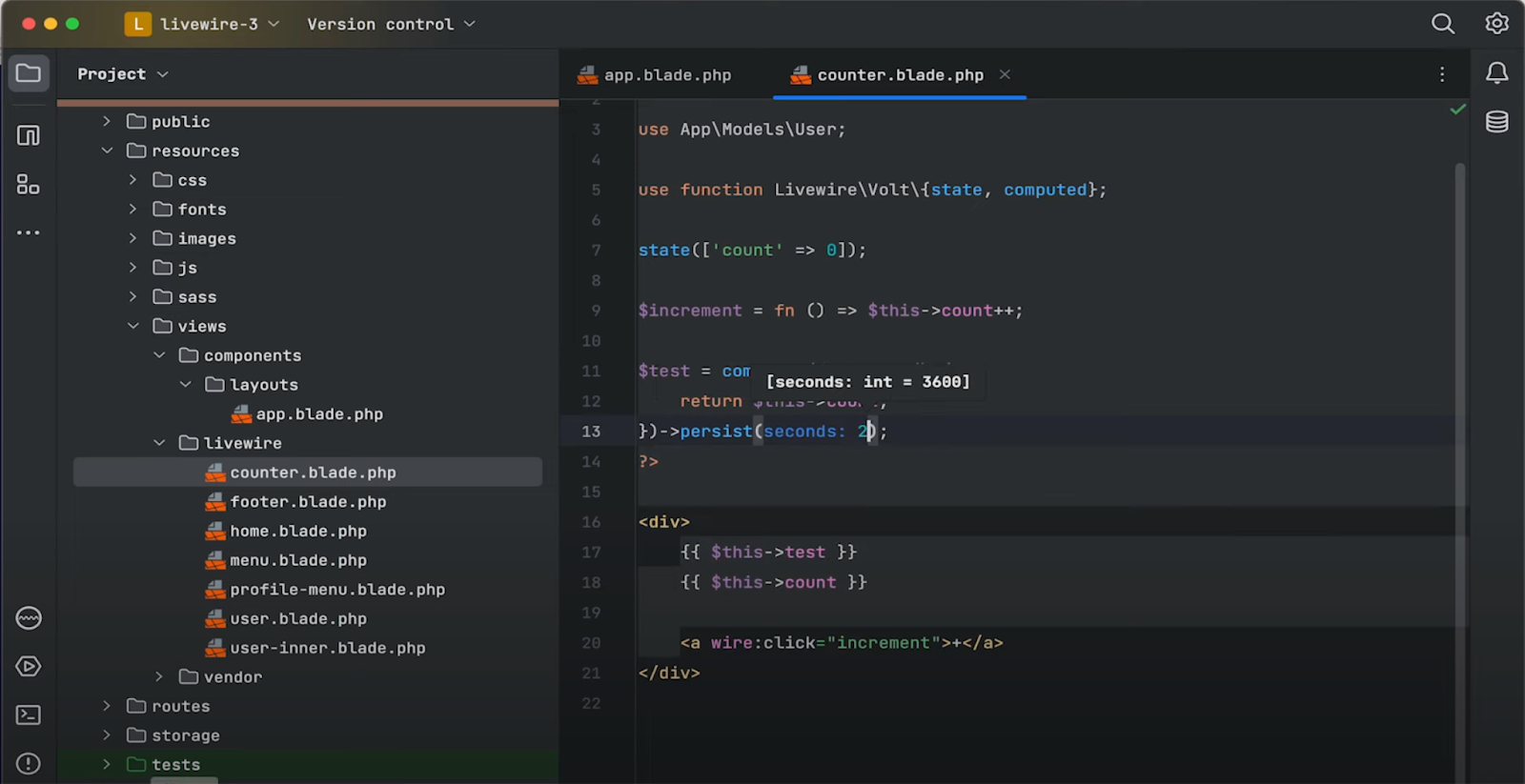The width and height of the screenshot is (1525, 784).
Task: Collapse the layouts folder
Action: [x=186, y=385]
